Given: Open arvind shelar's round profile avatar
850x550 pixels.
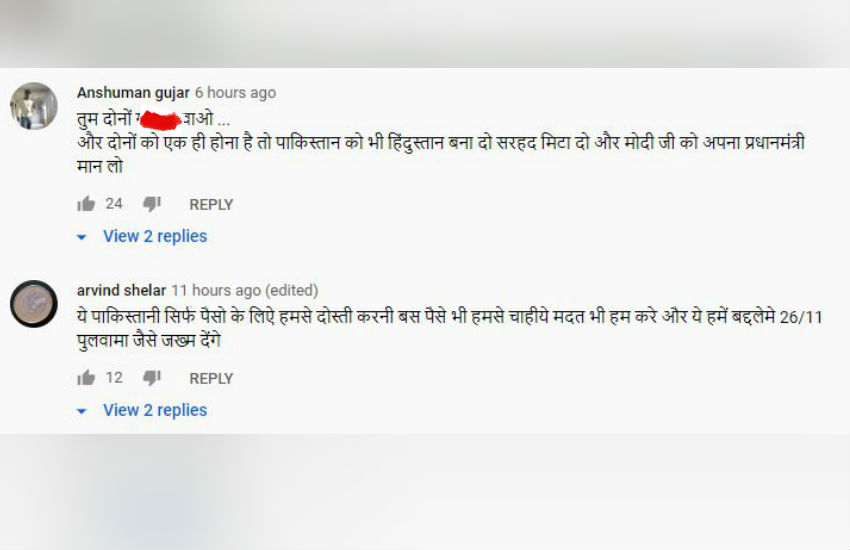Looking at the screenshot, I should pyautogui.click(x=34, y=304).
